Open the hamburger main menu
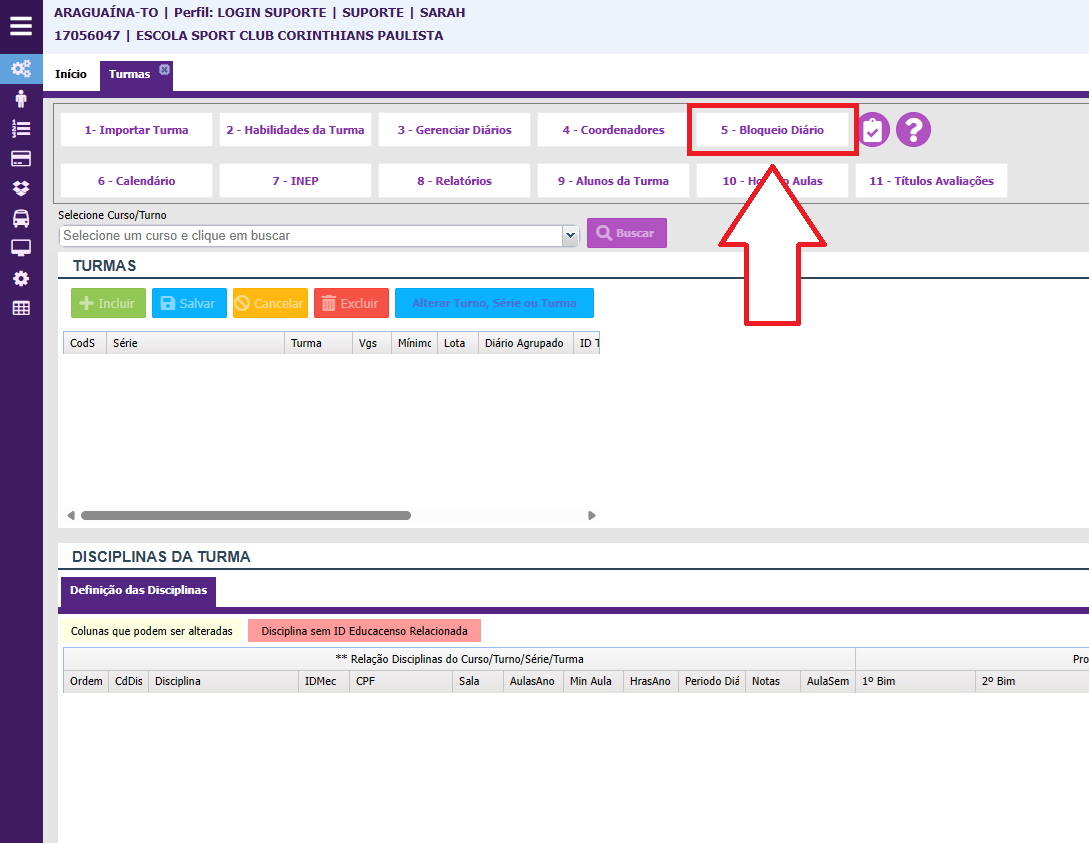The image size is (1089, 843). 21,27
